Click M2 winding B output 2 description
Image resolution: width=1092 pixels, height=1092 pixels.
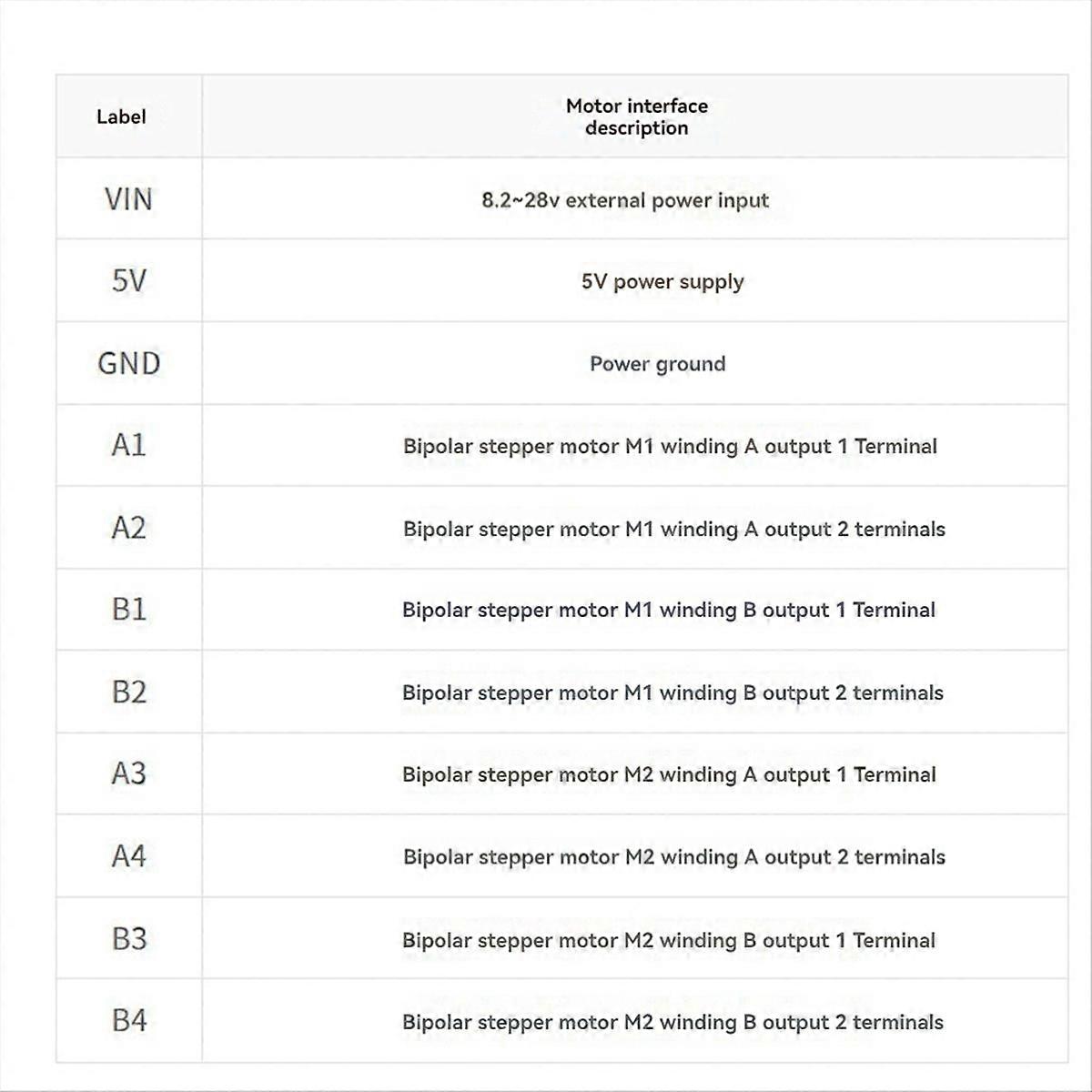pyautogui.click(x=672, y=1023)
